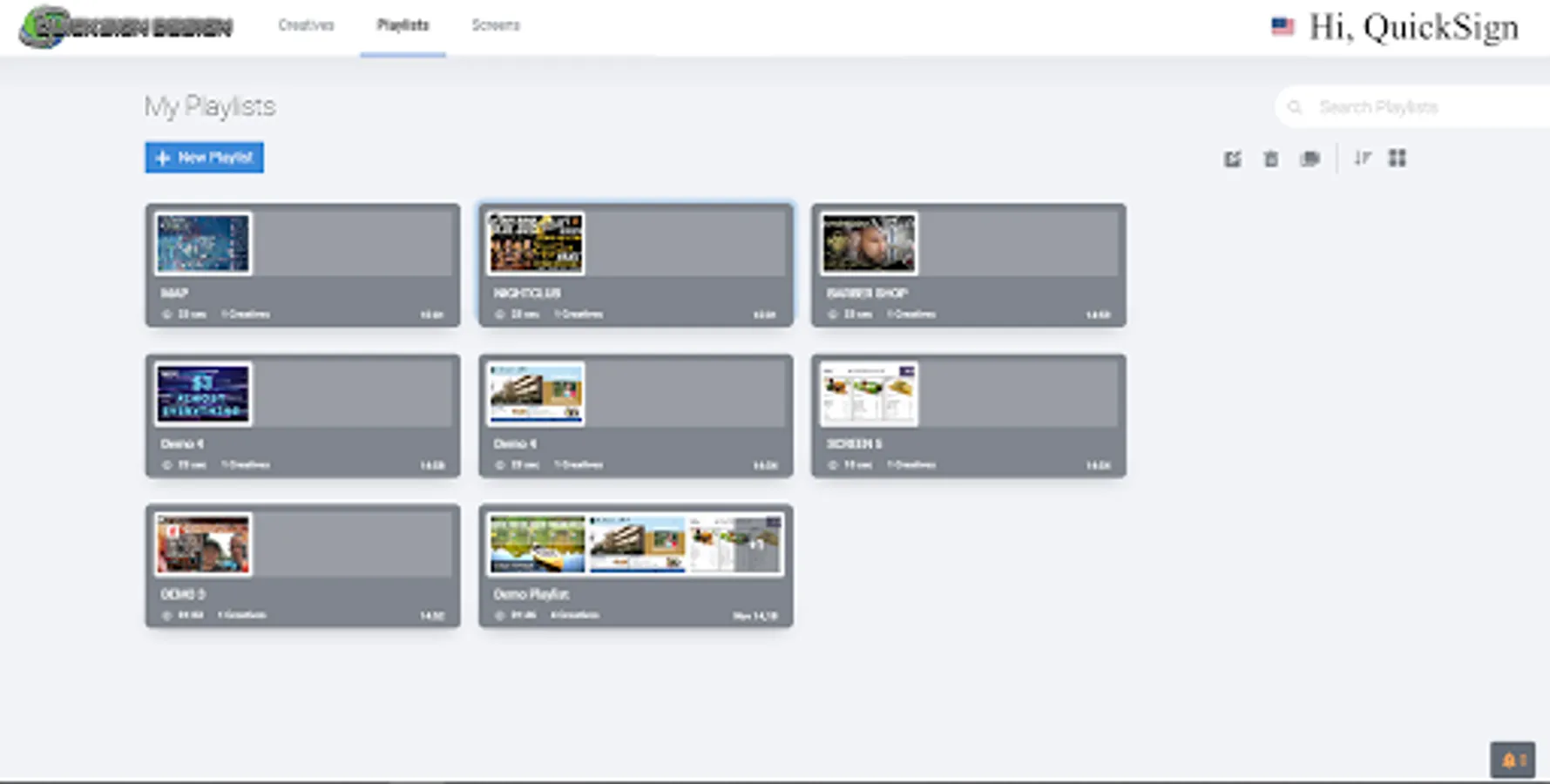Open the BARBER SHOP playlist
The height and width of the screenshot is (784, 1550).
tap(968, 266)
